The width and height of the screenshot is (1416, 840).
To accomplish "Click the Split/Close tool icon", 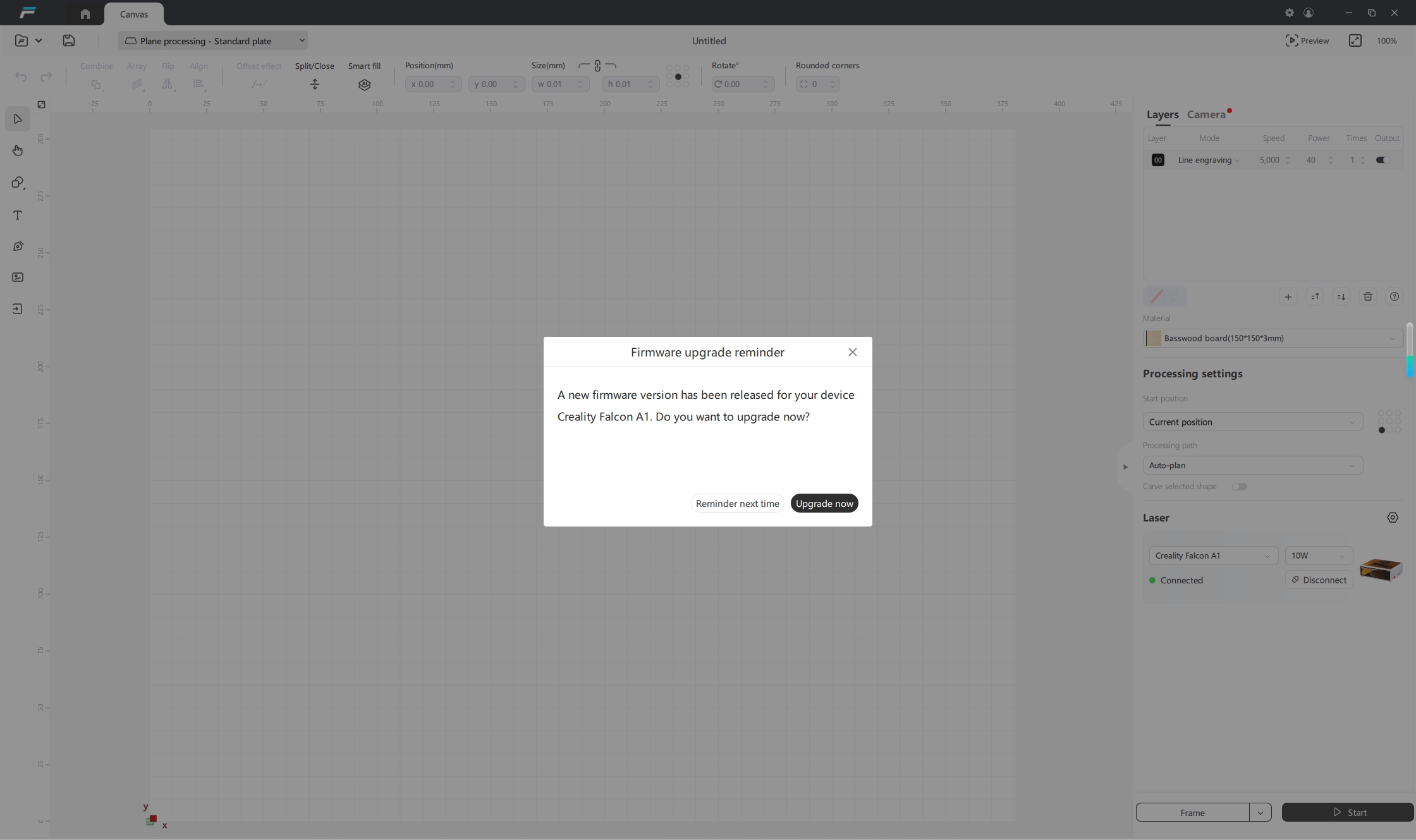I will coord(315,84).
